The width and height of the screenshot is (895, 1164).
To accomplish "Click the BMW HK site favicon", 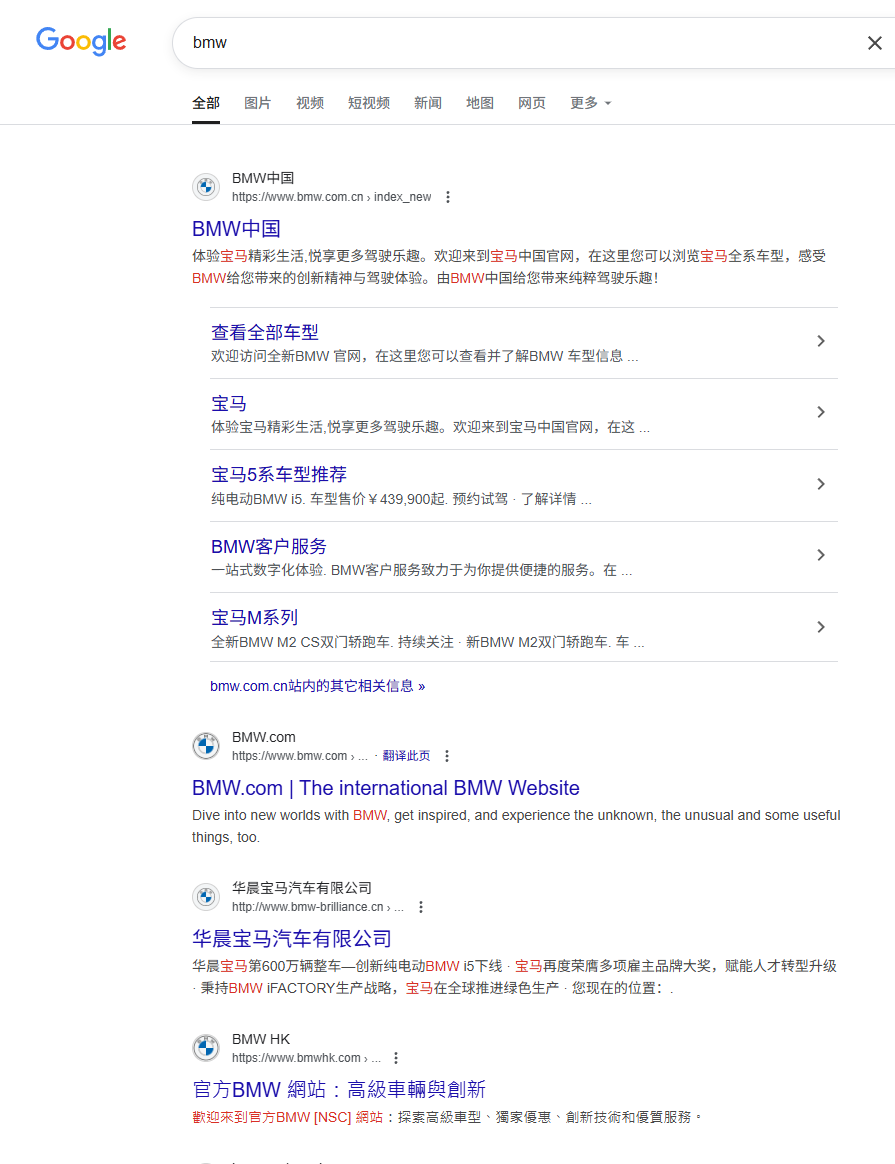I will pyautogui.click(x=206, y=1048).
